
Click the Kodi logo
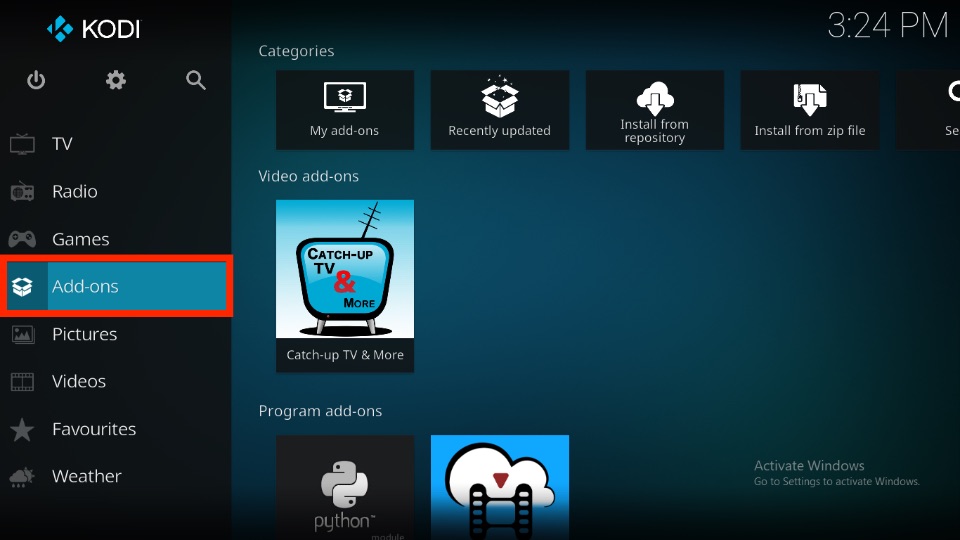[94, 29]
